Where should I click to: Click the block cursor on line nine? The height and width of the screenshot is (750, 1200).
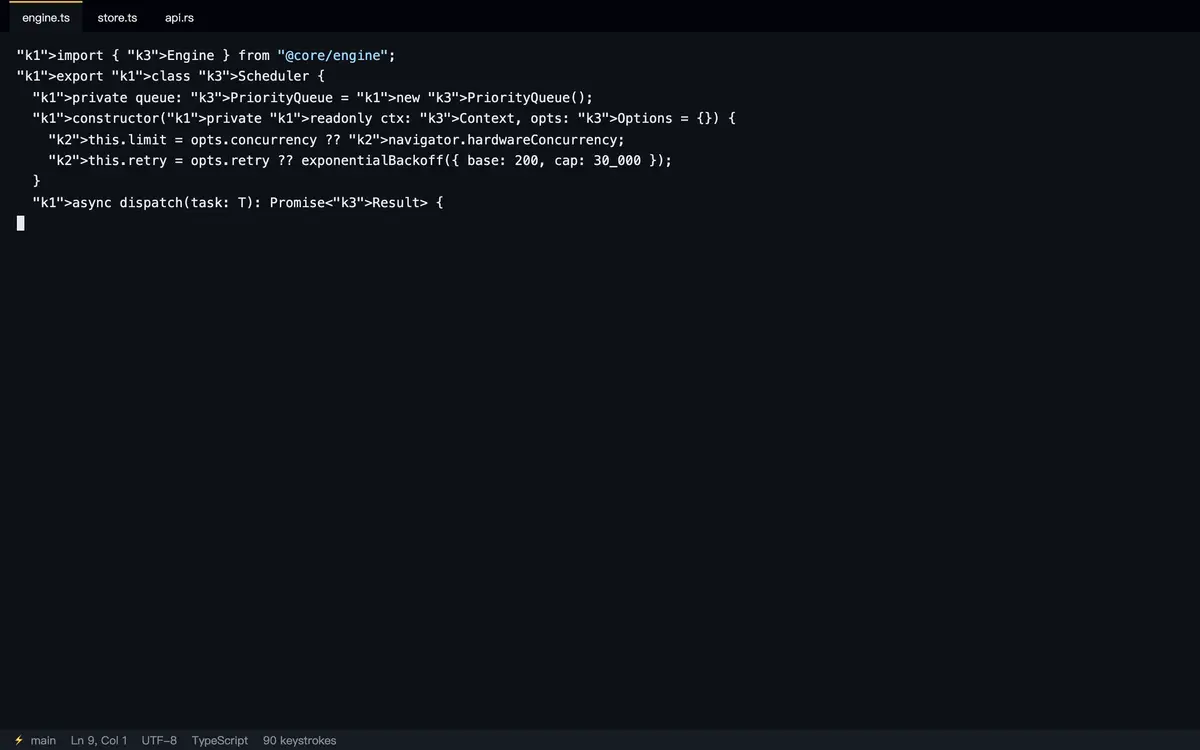pyautogui.click(x=21, y=223)
